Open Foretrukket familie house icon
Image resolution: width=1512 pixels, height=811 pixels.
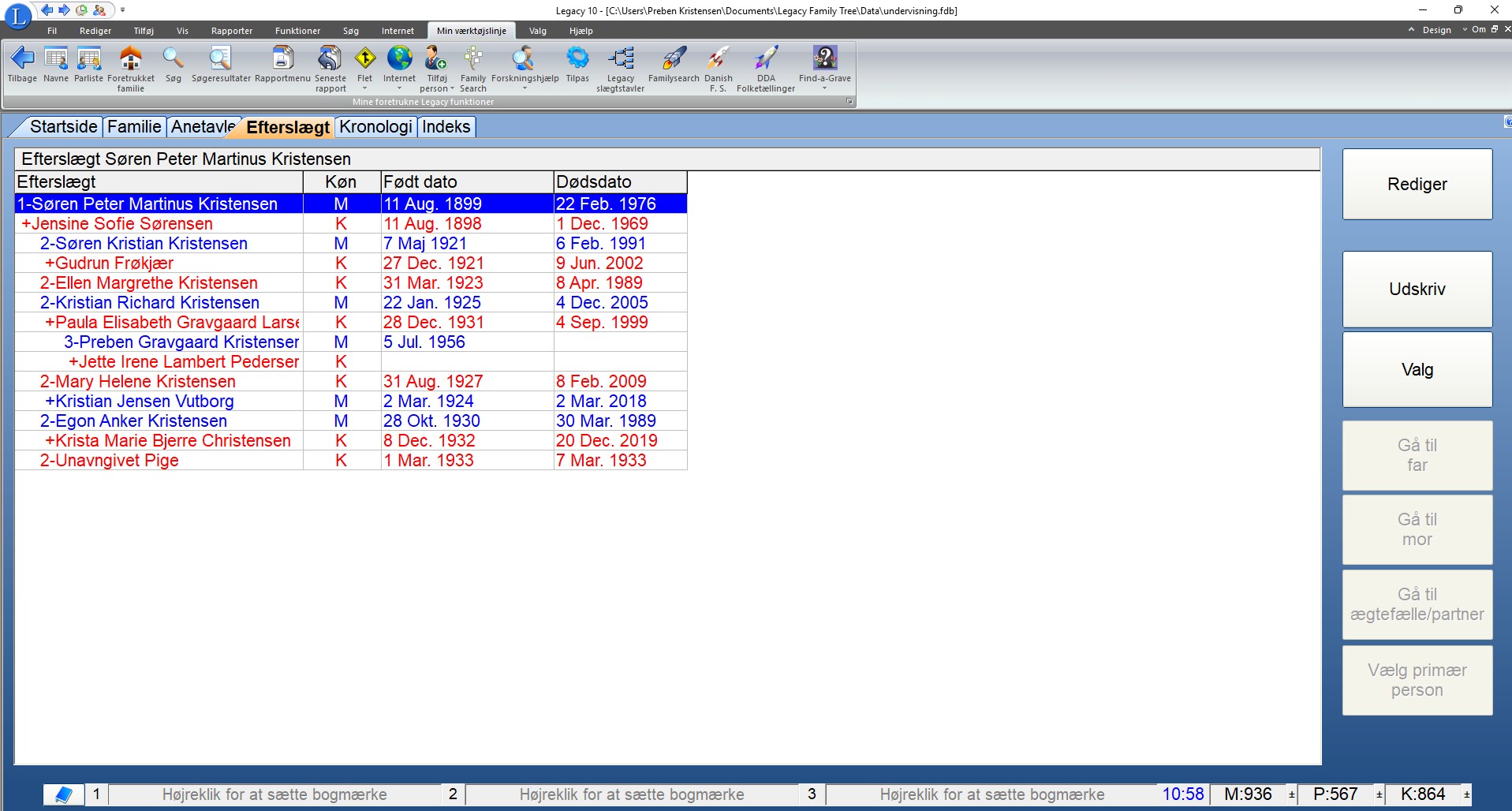(130, 58)
